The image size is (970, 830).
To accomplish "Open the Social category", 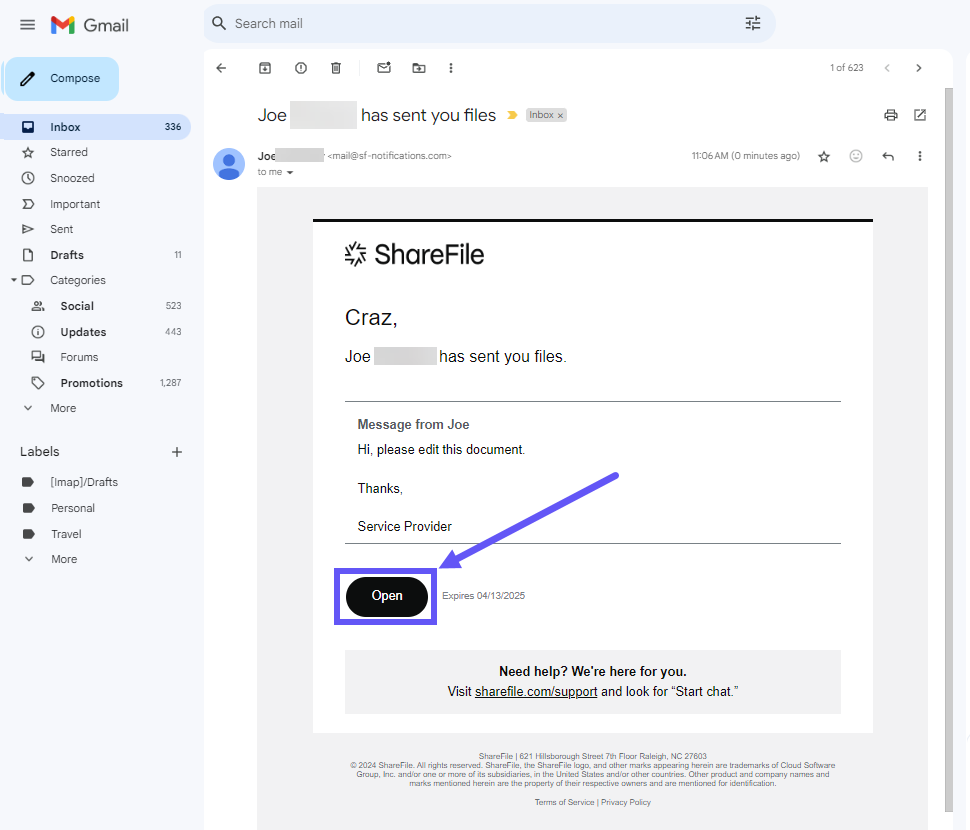I will [96, 306].
